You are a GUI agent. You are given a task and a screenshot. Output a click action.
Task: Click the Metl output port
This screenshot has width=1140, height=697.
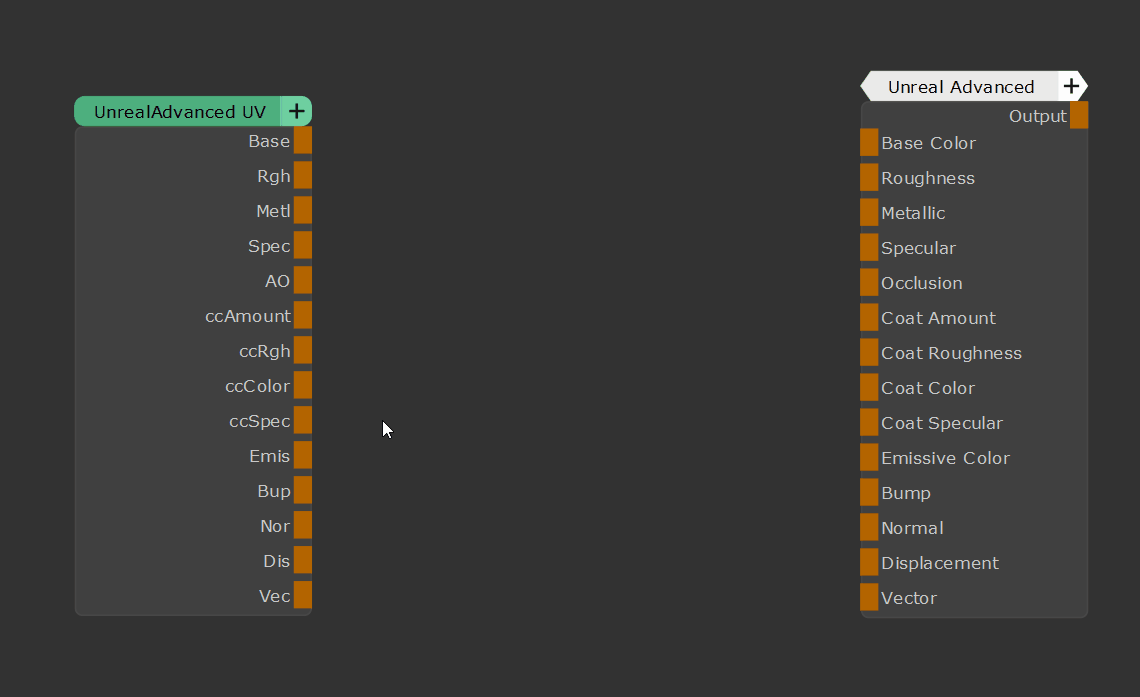click(302, 210)
